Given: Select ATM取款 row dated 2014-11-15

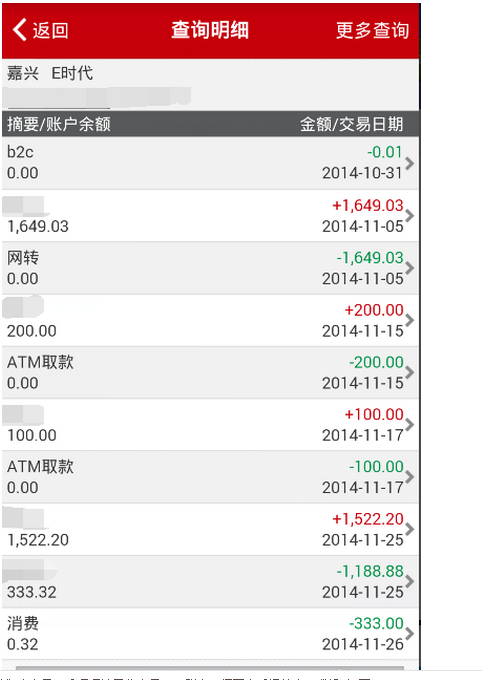Looking at the screenshot, I should [210, 373].
